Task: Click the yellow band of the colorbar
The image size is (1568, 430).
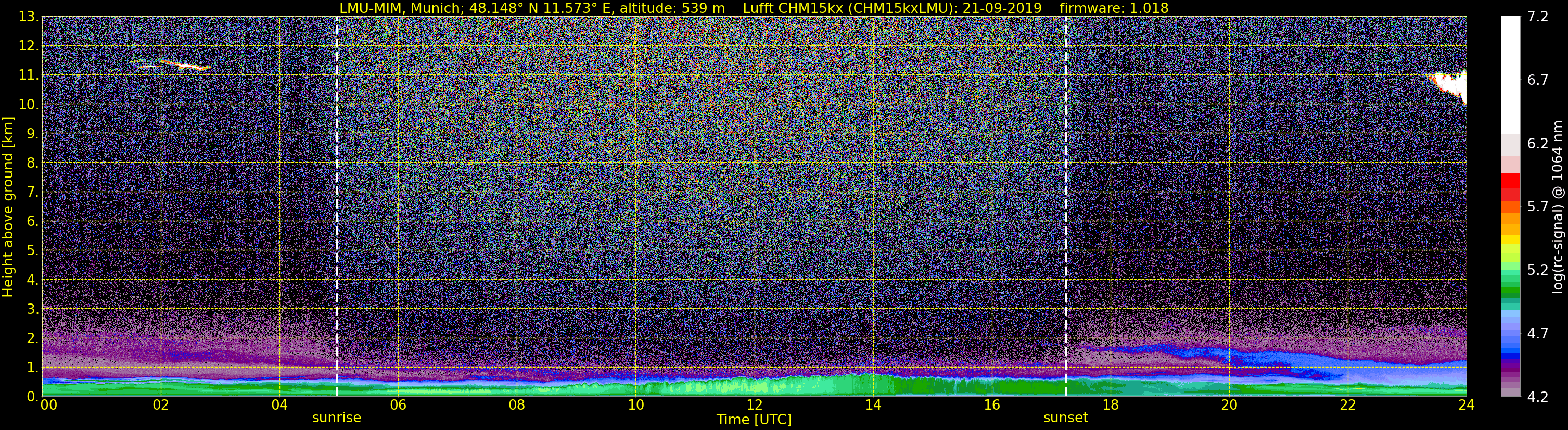Action: pos(1510,241)
